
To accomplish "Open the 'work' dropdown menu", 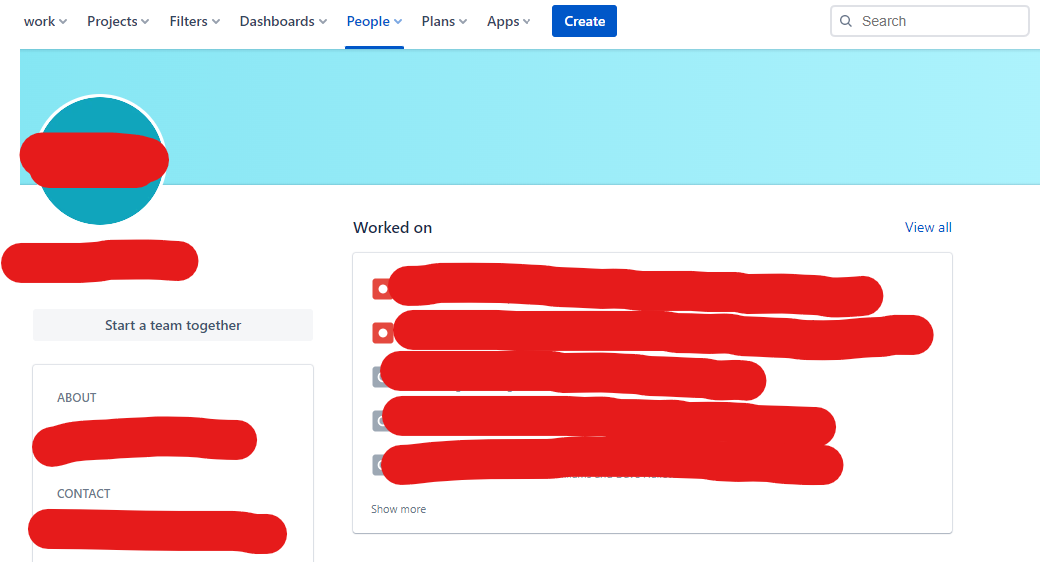I will 45,21.
